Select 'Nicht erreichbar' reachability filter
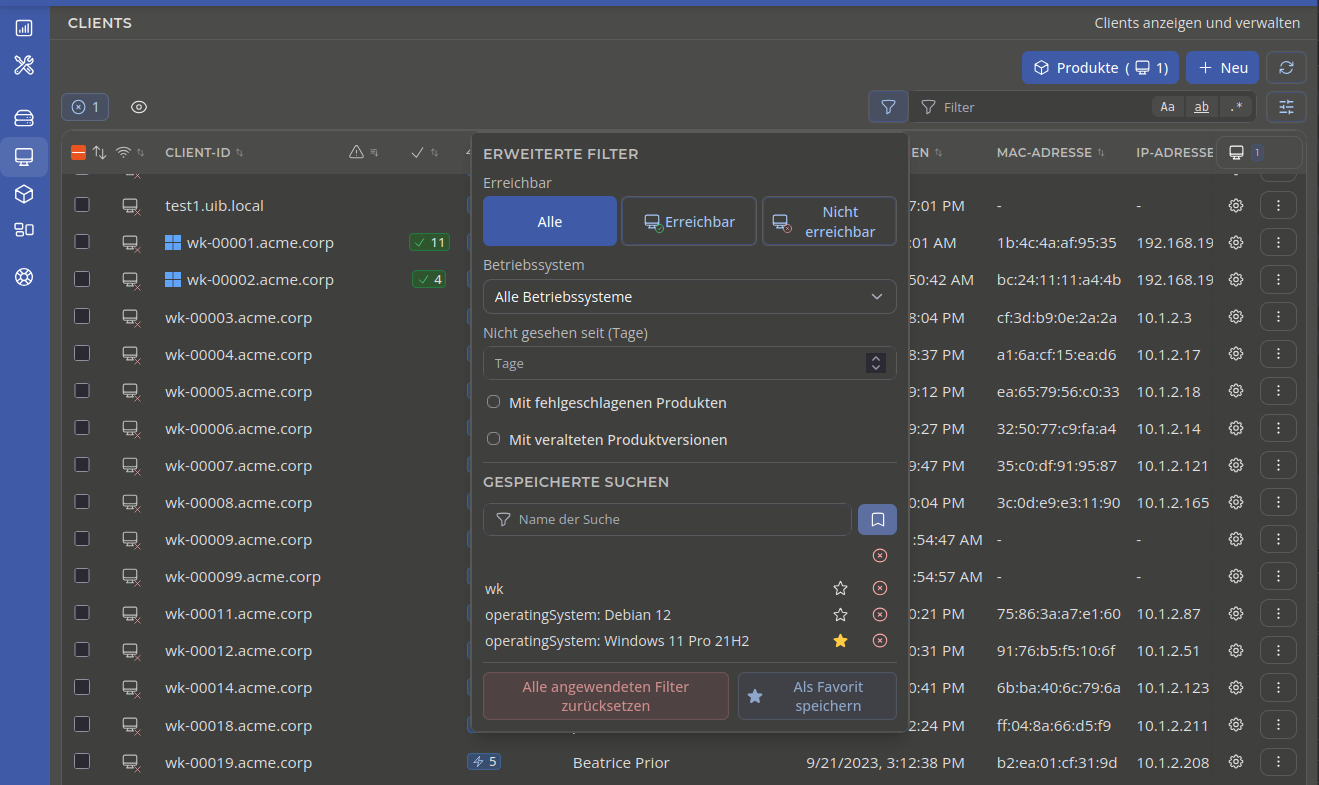This screenshot has width=1319, height=785. click(x=829, y=221)
